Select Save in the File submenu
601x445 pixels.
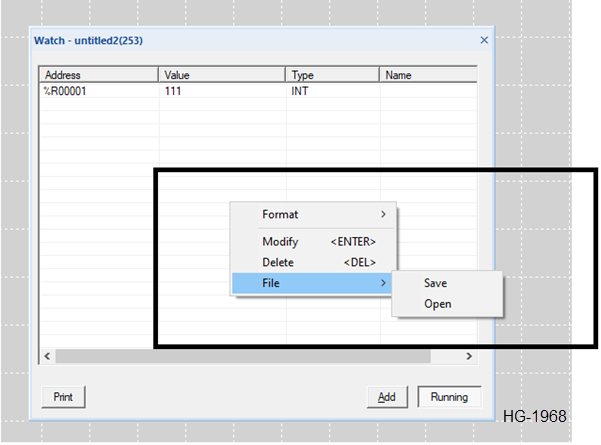coord(436,284)
